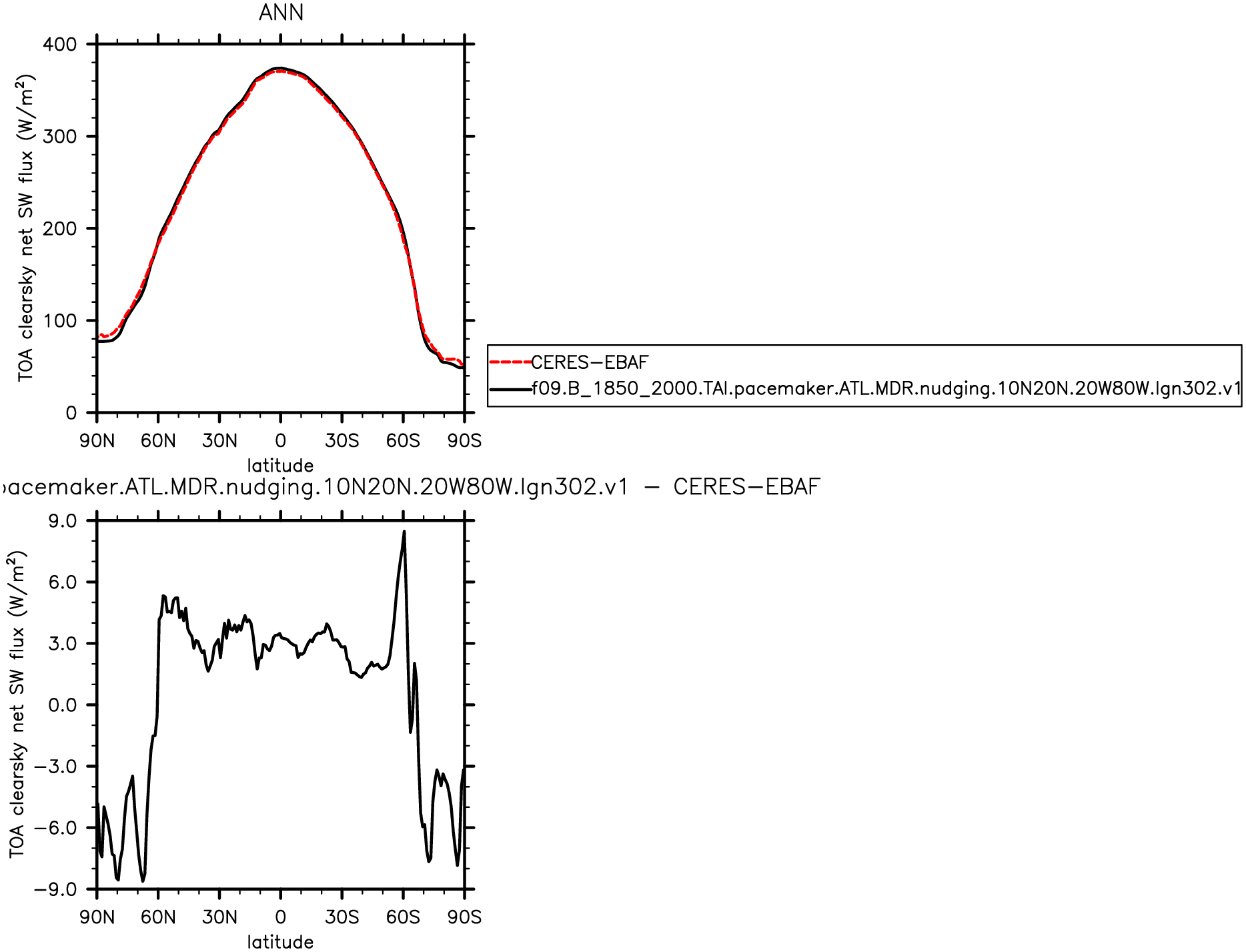Click the 400 tick label on top plot
Screen dimensions: 1246x952
click(x=60, y=45)
